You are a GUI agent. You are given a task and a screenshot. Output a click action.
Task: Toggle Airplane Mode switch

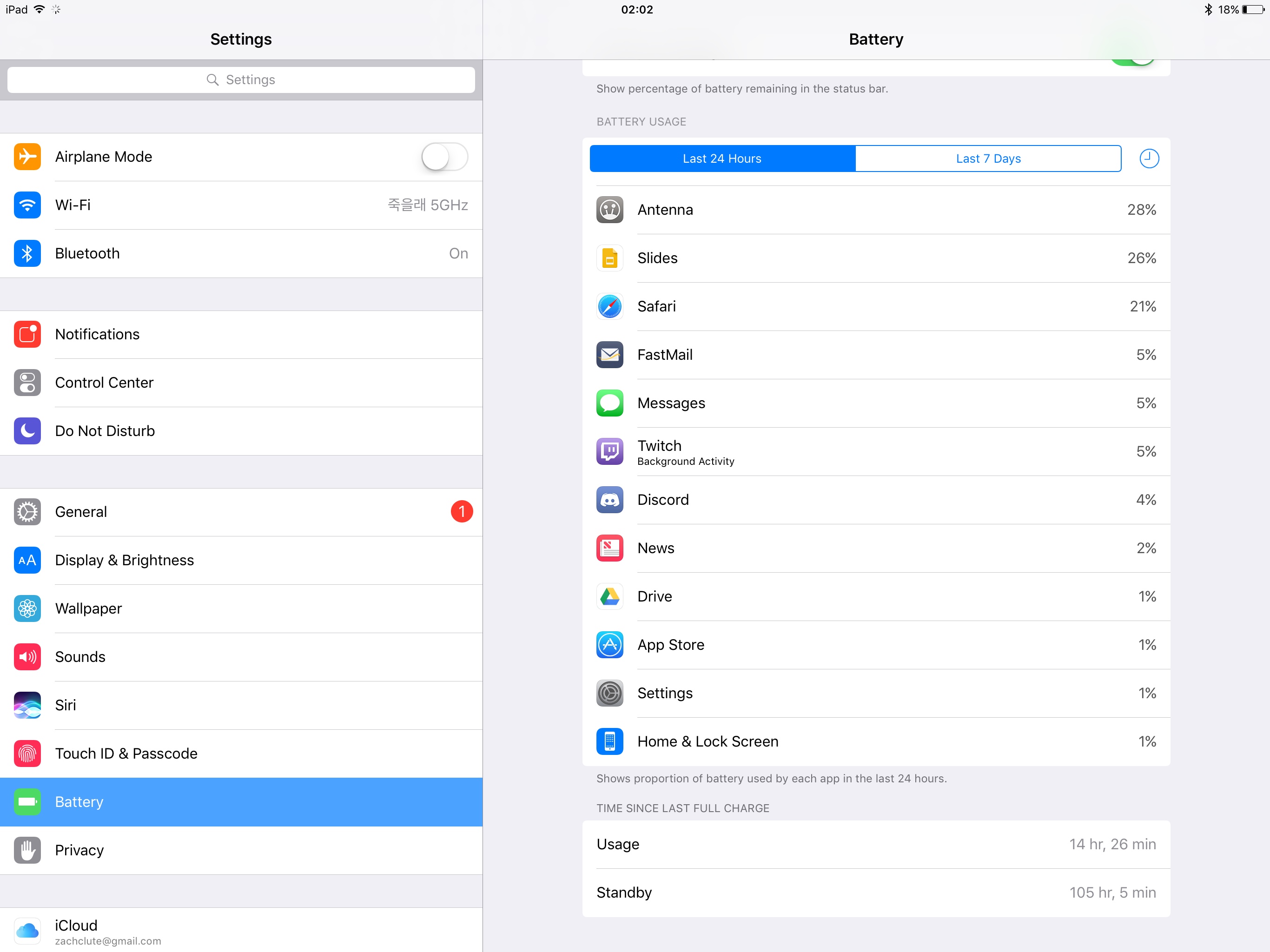pyautogui.click(x=444, y=157)
